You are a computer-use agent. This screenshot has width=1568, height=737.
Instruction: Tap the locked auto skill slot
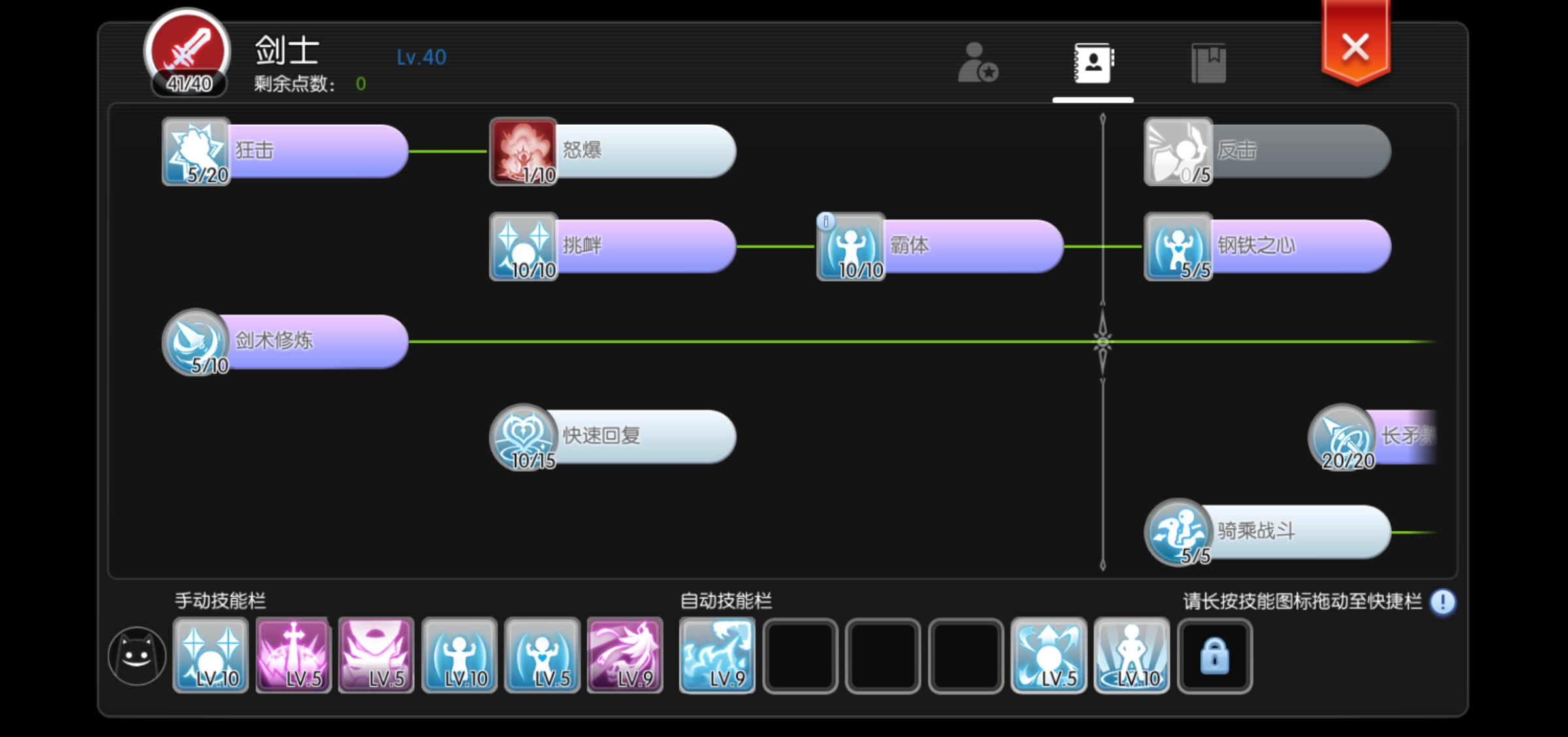tap(1215, 656)
